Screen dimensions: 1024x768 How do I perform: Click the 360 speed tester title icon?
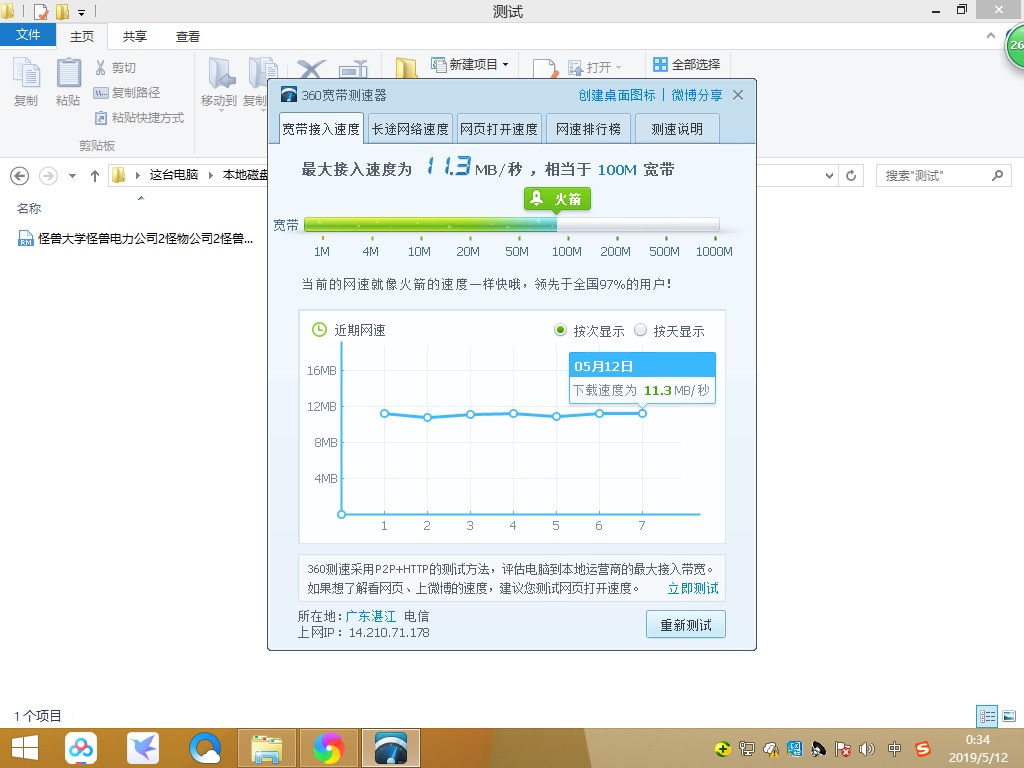point(289,95)
